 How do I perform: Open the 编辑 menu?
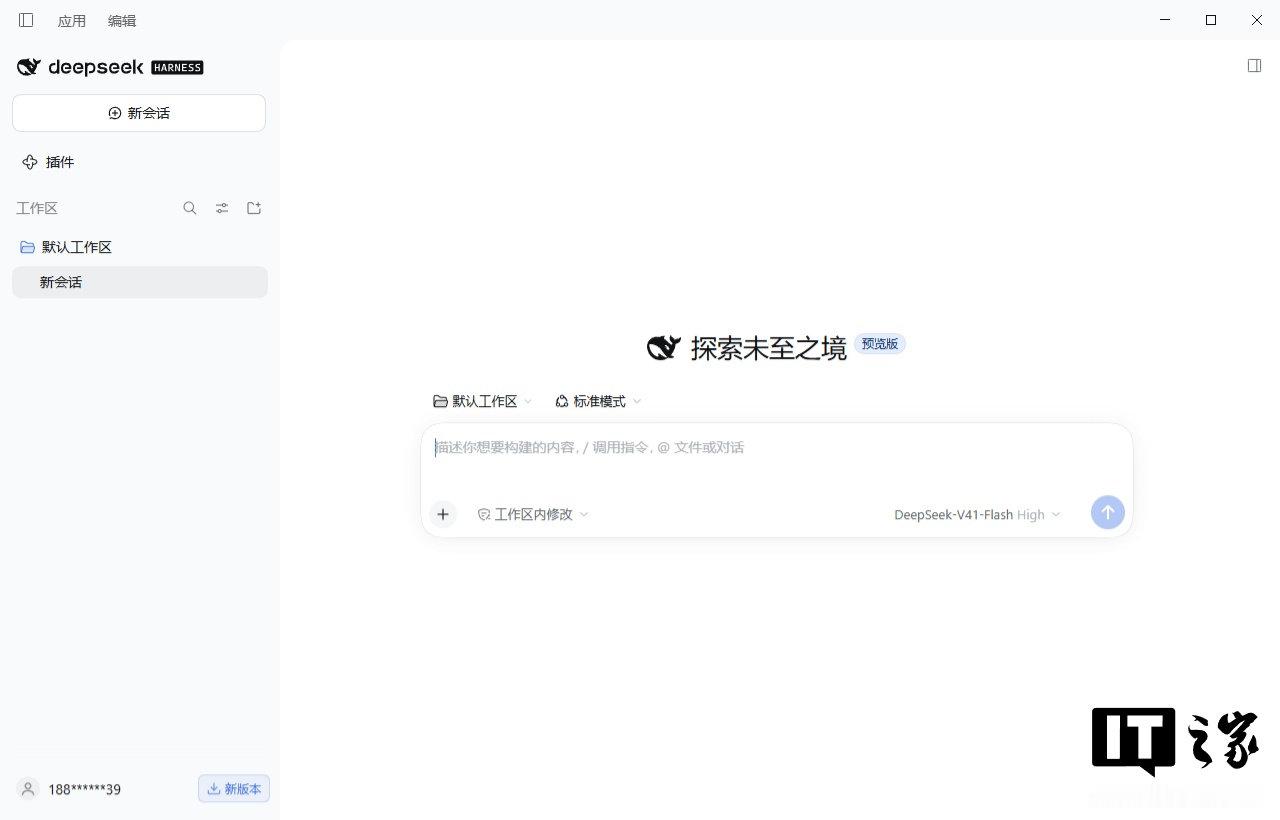pyautogui.click(x=122, y=21)
